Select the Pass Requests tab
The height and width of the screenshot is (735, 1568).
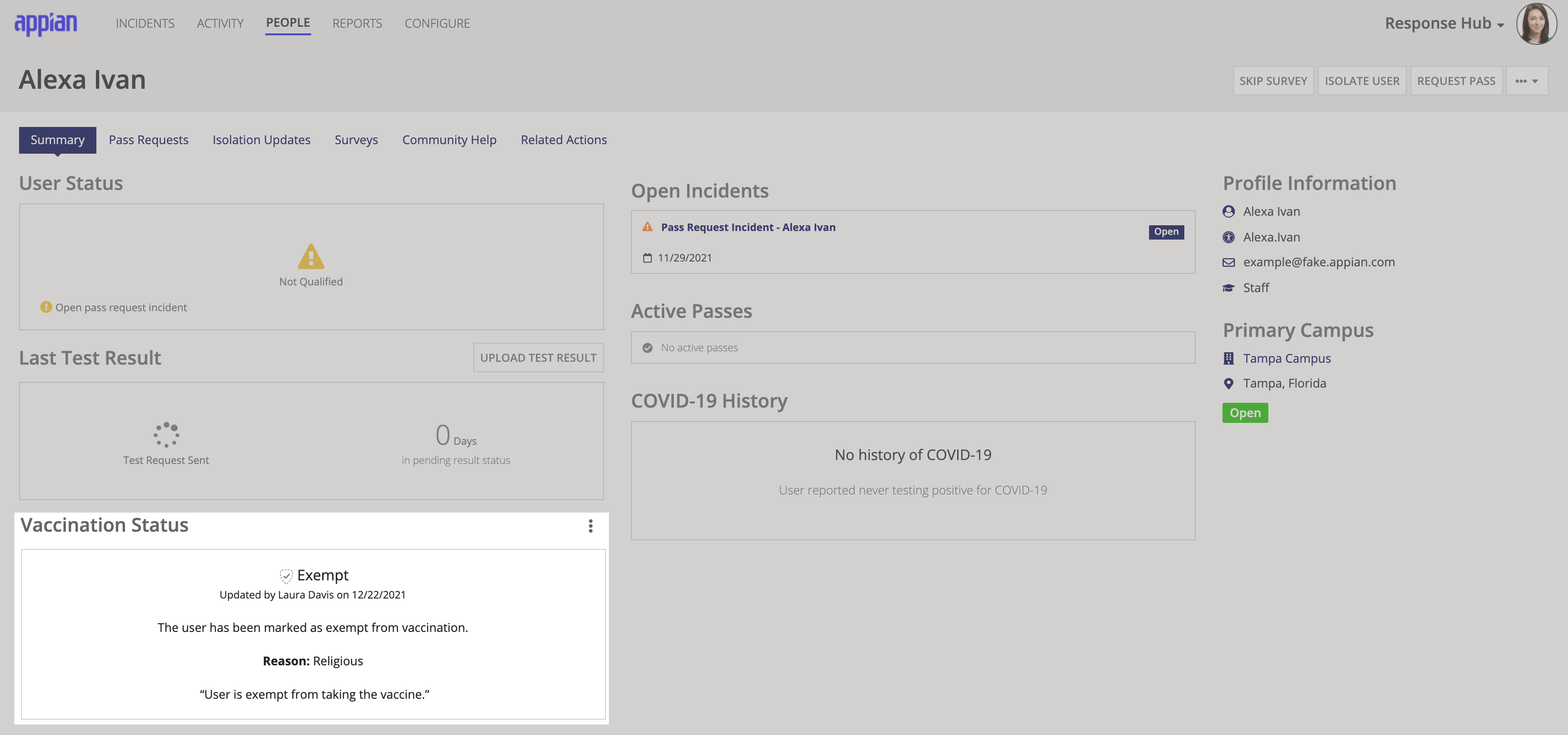(148, 139)
